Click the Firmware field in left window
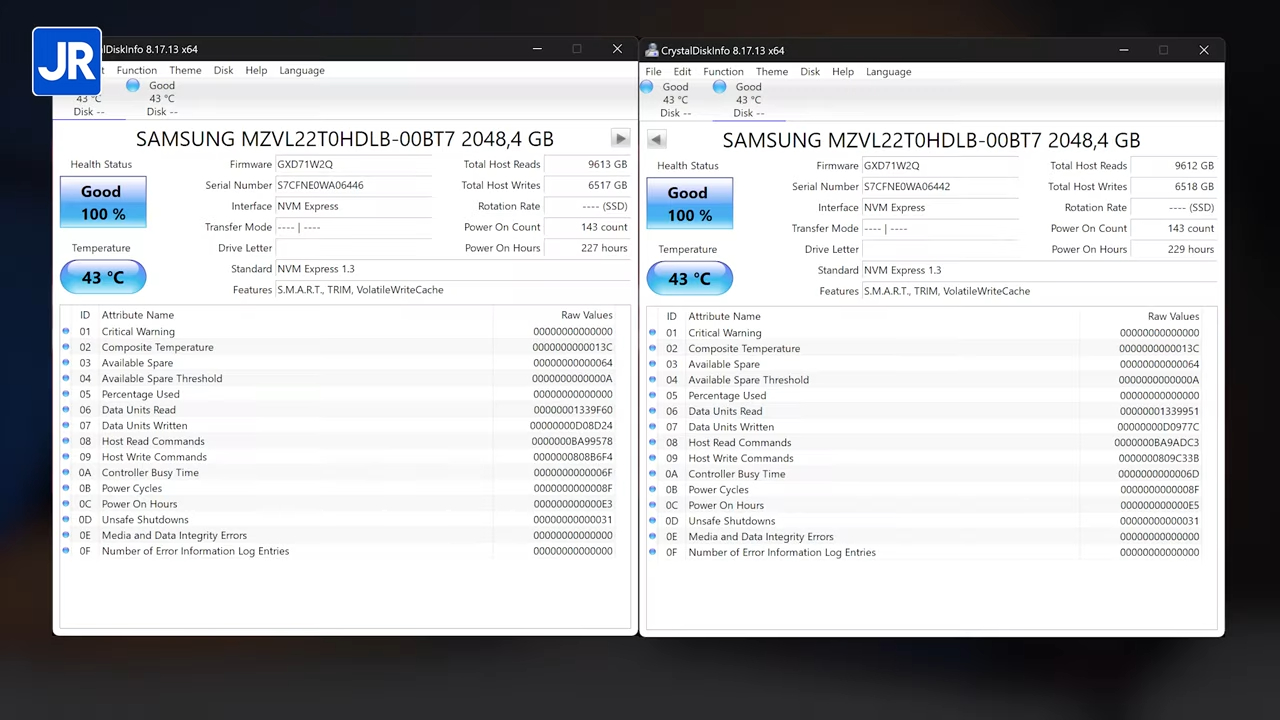Screen dimensions: 1280x720 point(354,164)
